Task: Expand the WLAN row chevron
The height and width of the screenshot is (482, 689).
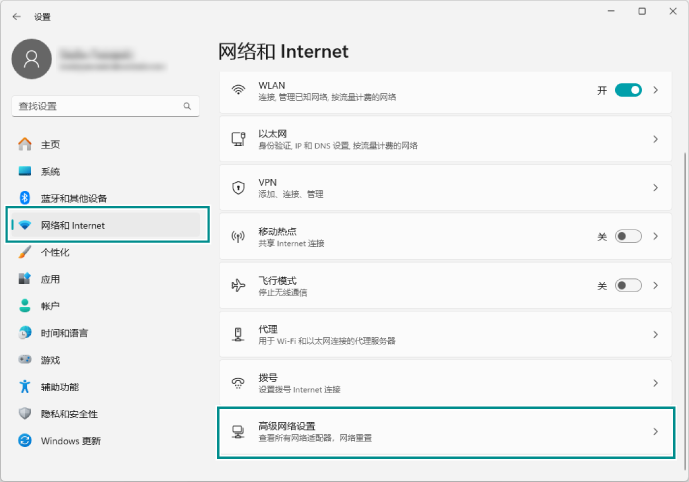Action: (656, 90)
